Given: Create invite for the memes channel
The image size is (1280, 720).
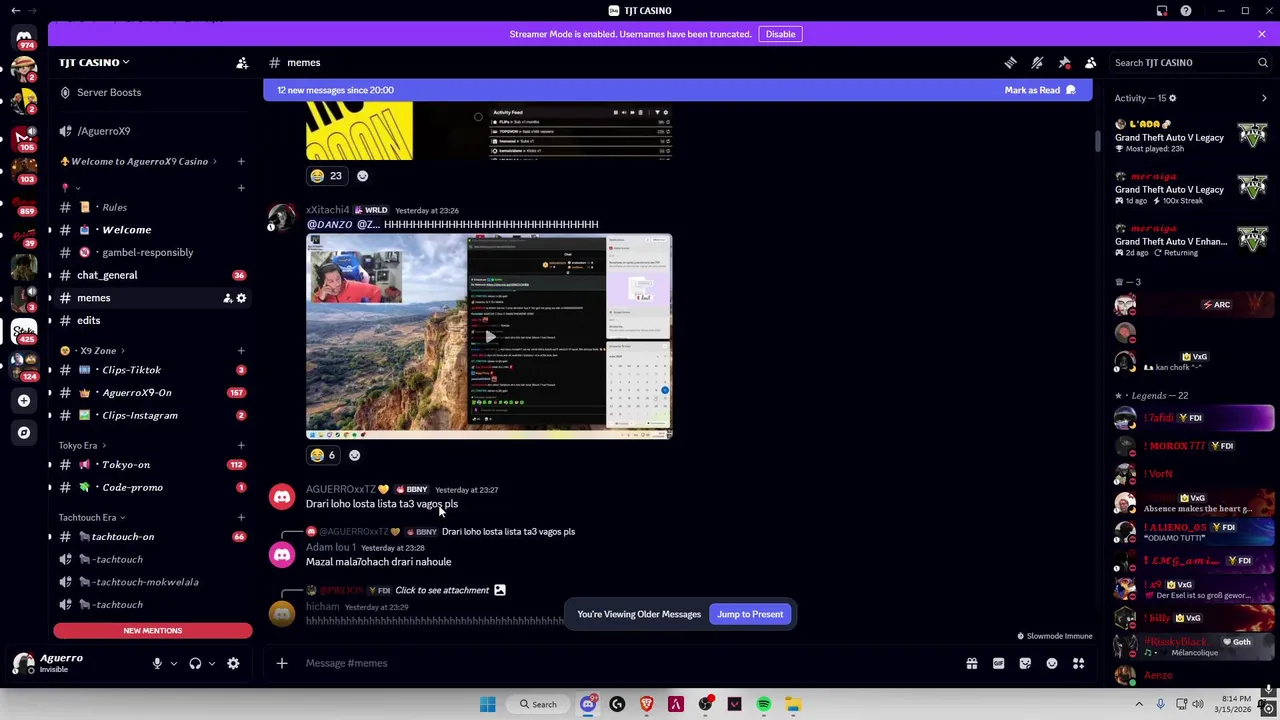Looking at the screenshot, I should [227, 298].
